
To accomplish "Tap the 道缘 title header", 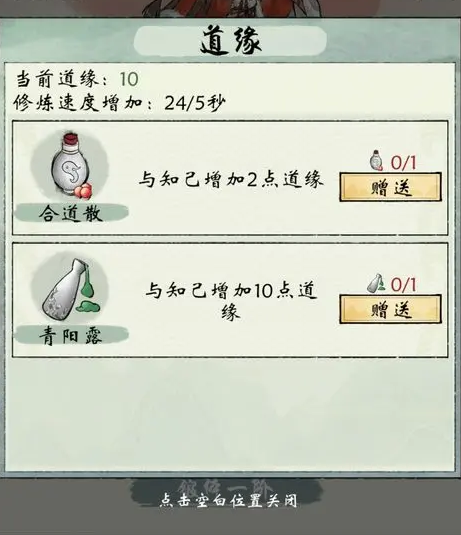I will pos(230,41).
